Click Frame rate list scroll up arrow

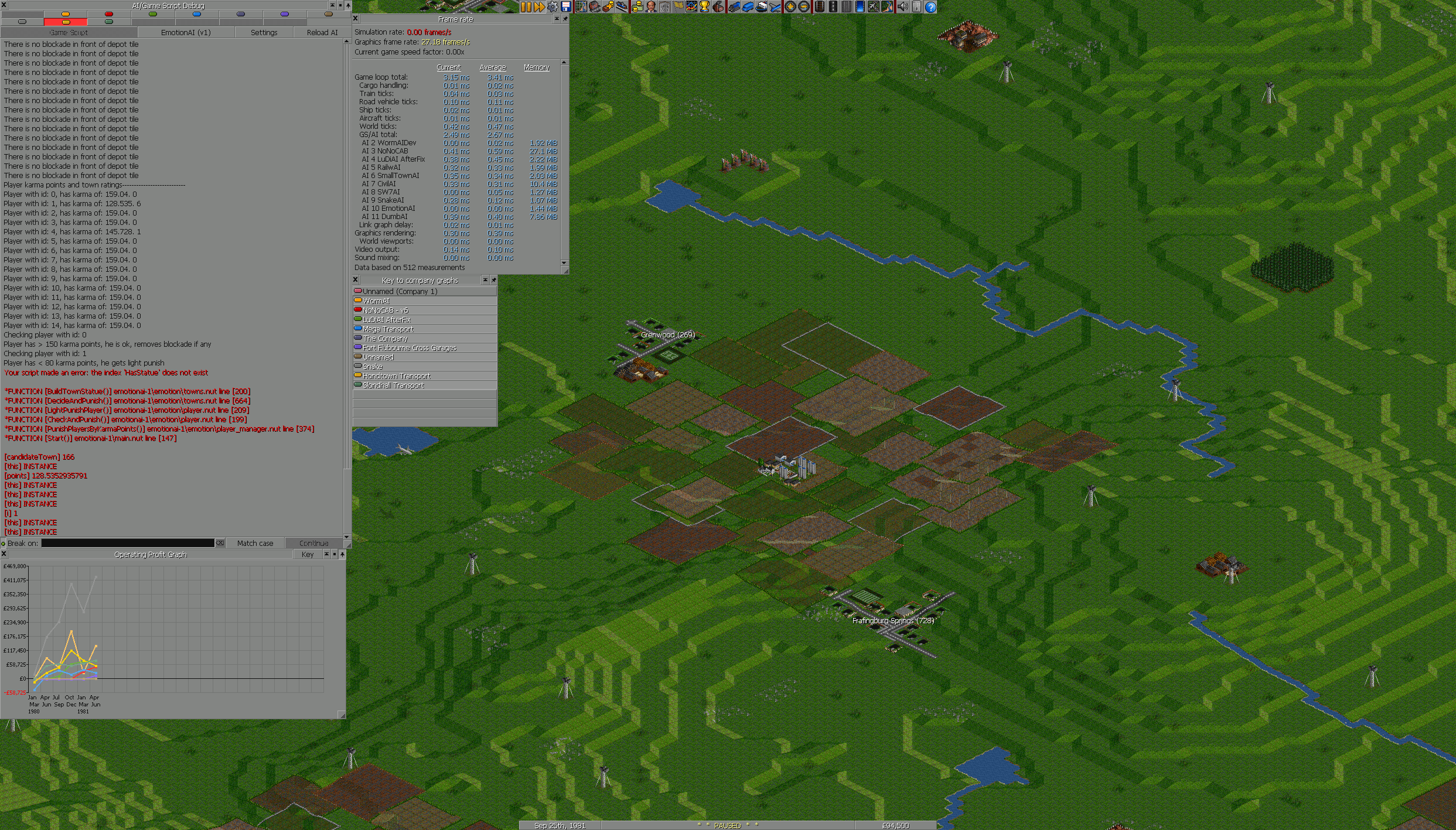[x=564, y=62]
